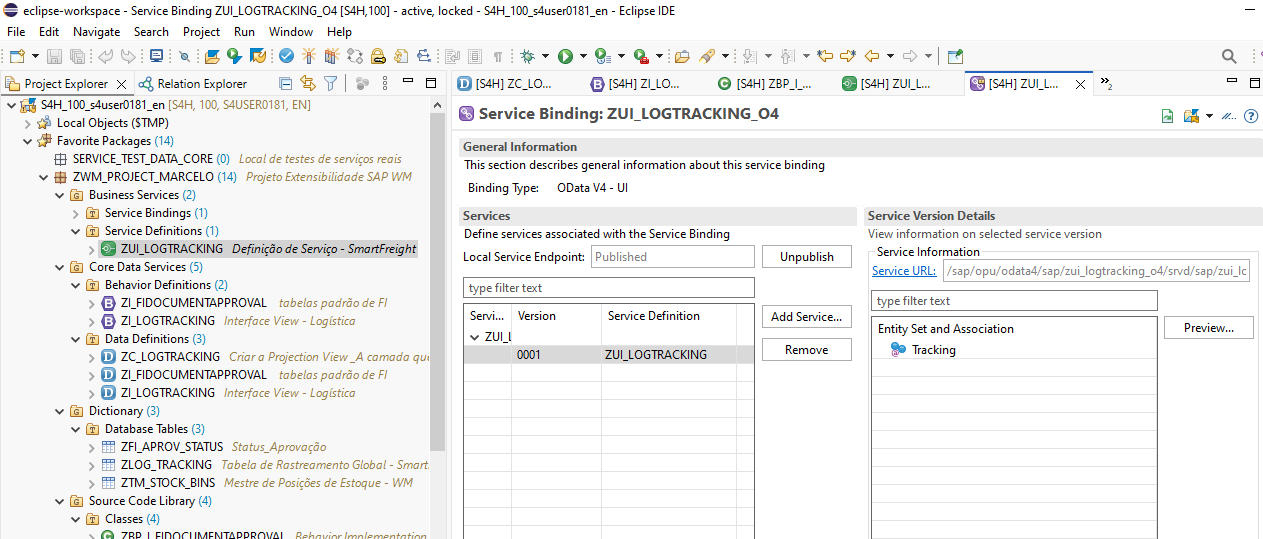Select ZLOG_TRACKING database table

(166, 465)
